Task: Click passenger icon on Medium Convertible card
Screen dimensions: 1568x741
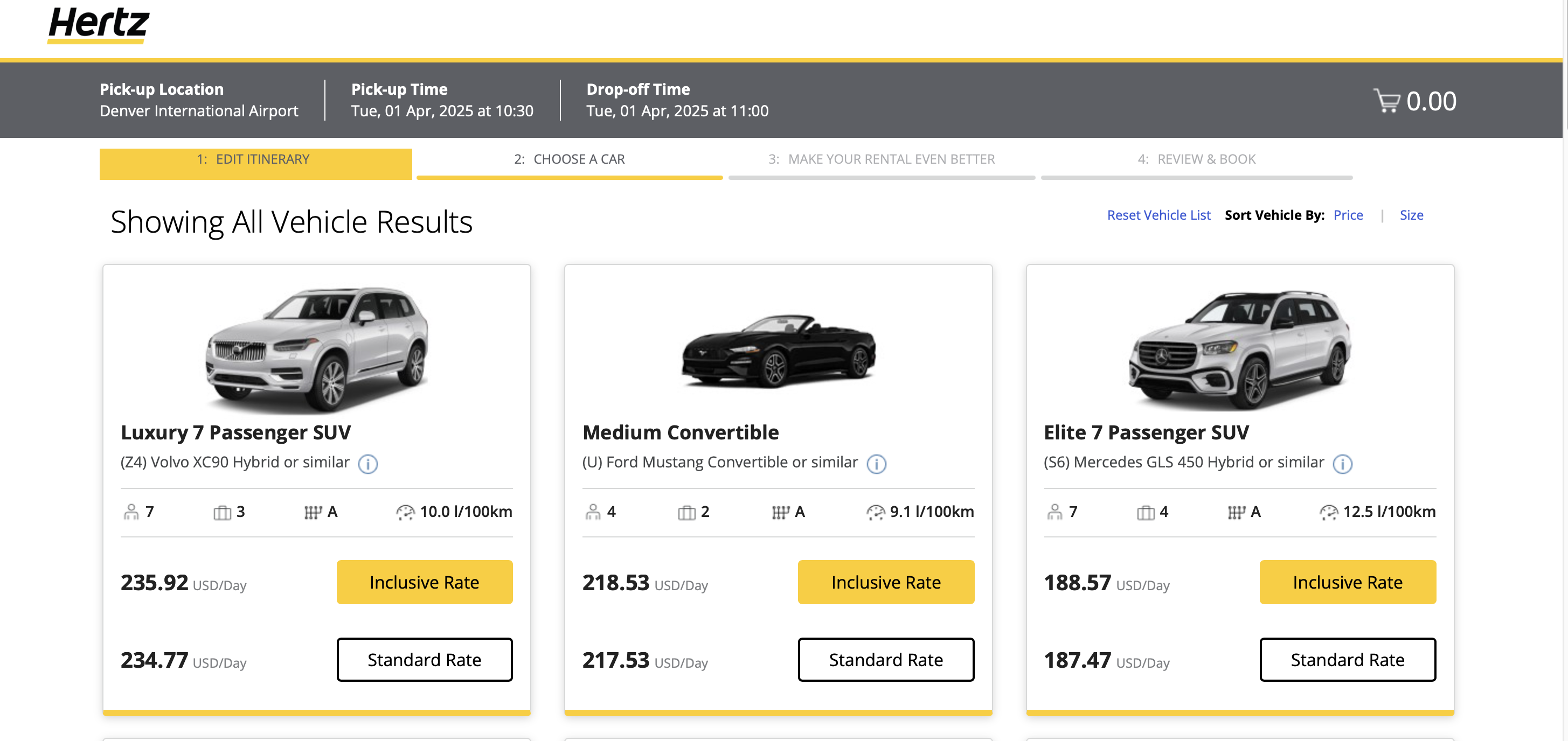Action: coord(593,512)
